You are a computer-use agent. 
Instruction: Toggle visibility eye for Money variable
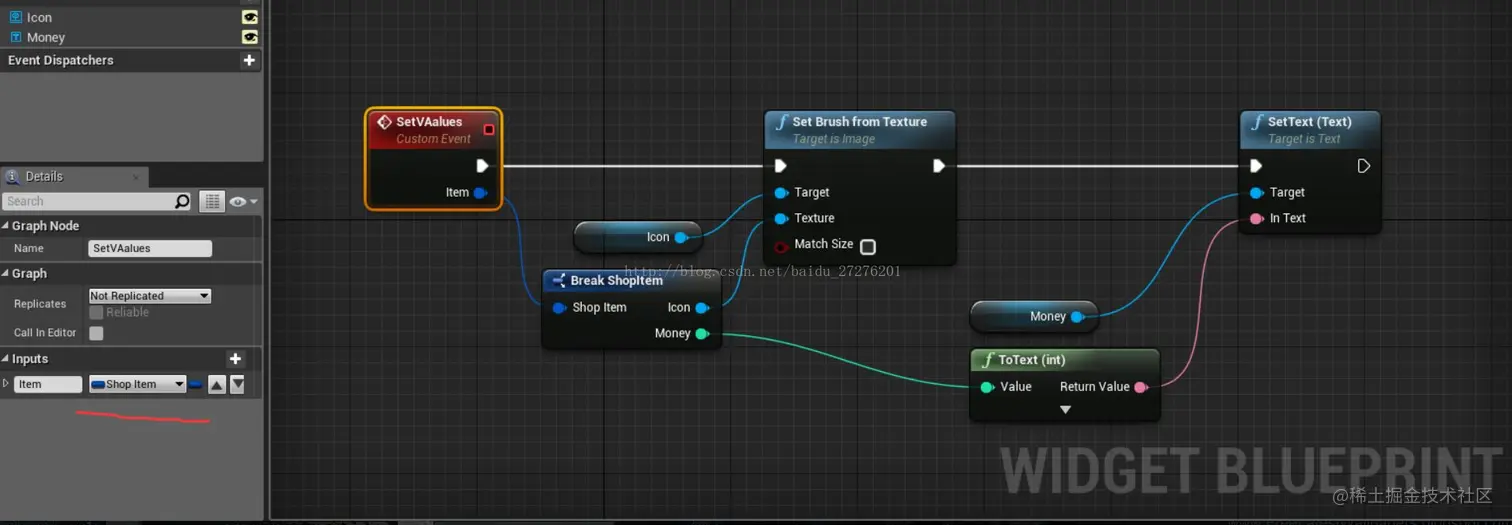(250, 37)
